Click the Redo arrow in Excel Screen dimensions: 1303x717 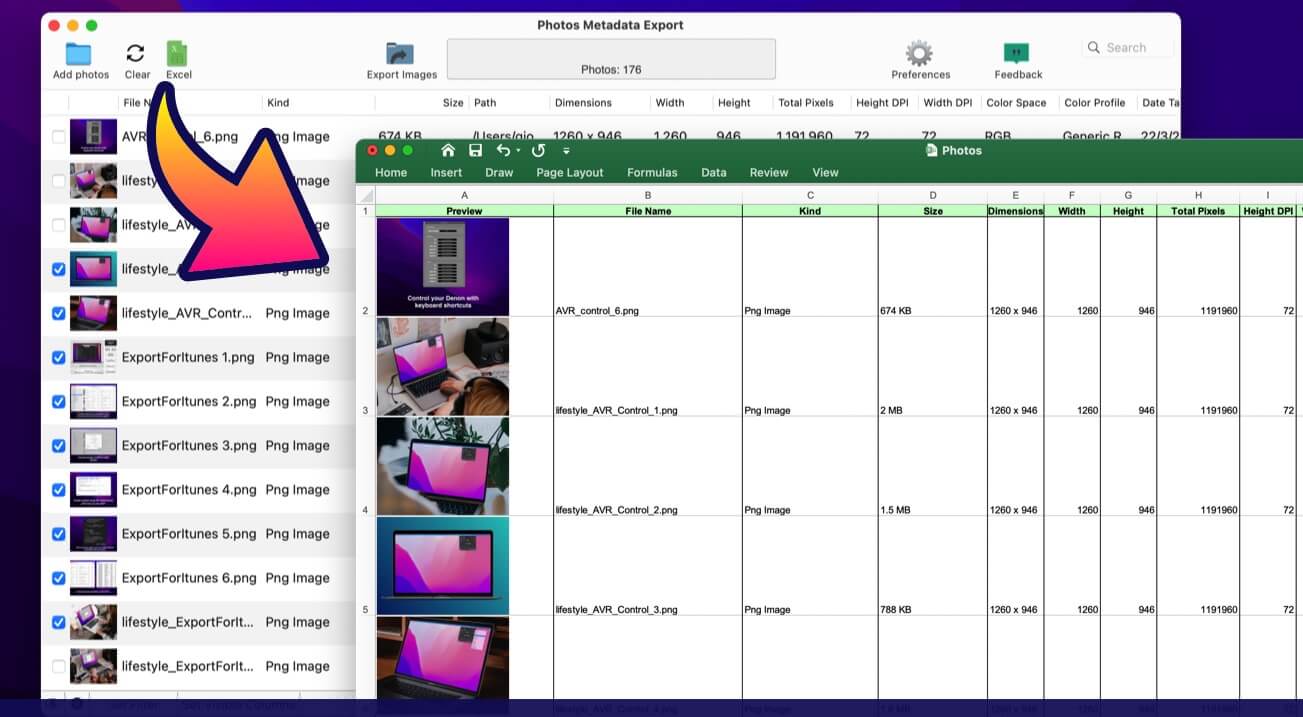(x=538, y=150)
